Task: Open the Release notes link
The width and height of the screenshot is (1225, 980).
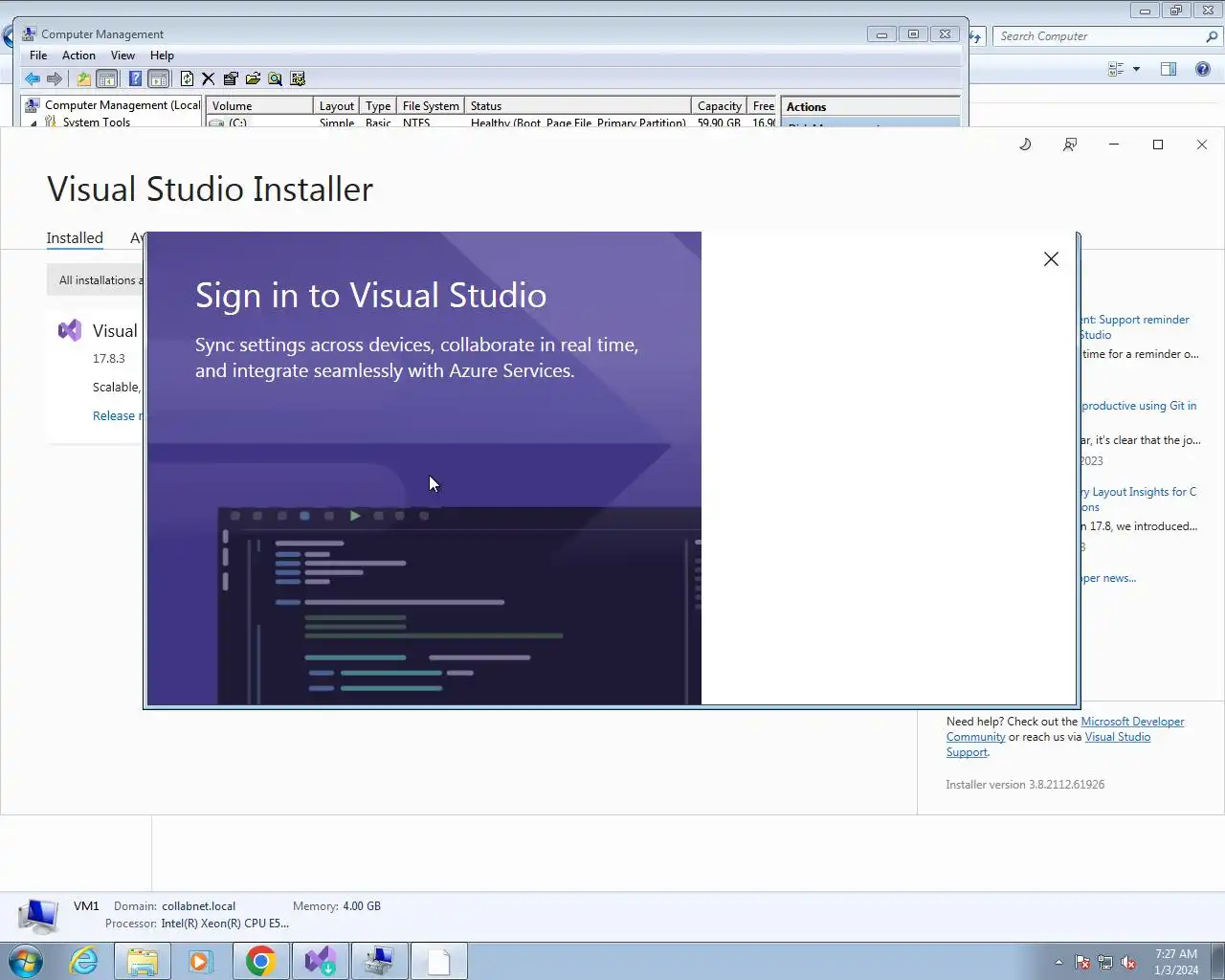Action: (x=117, y=415)
